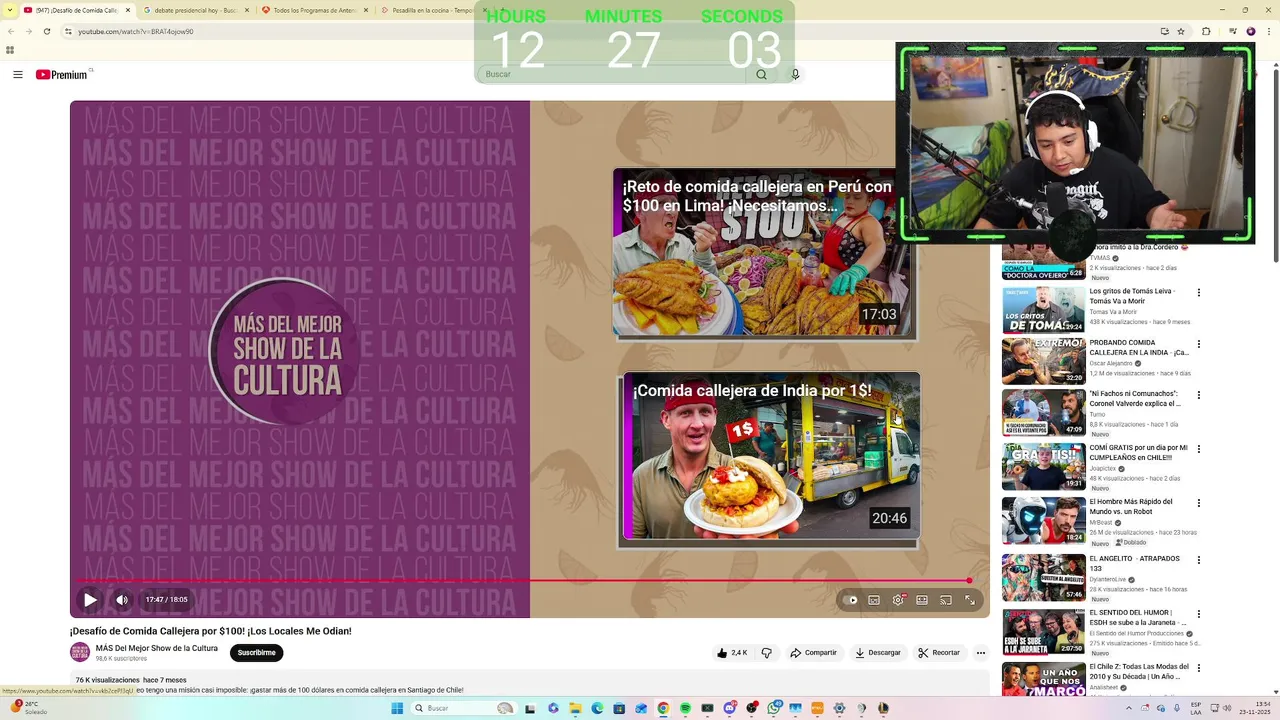Image resolution: width=1280 pixels, height=720 pixels.
Task: Open the Windows Start menu
Action: tap(397, 708)
